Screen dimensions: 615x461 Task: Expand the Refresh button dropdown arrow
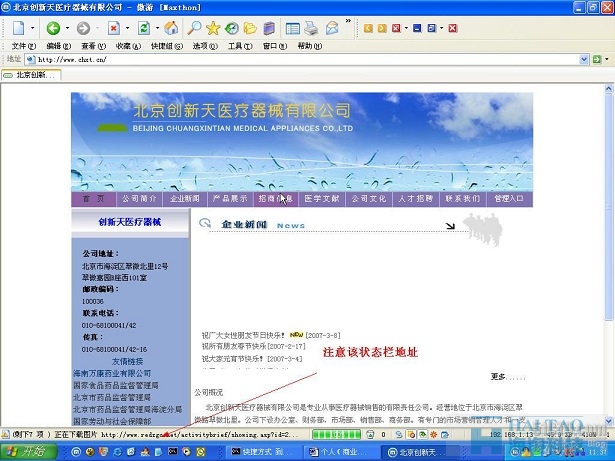click(x=157, y=28)
